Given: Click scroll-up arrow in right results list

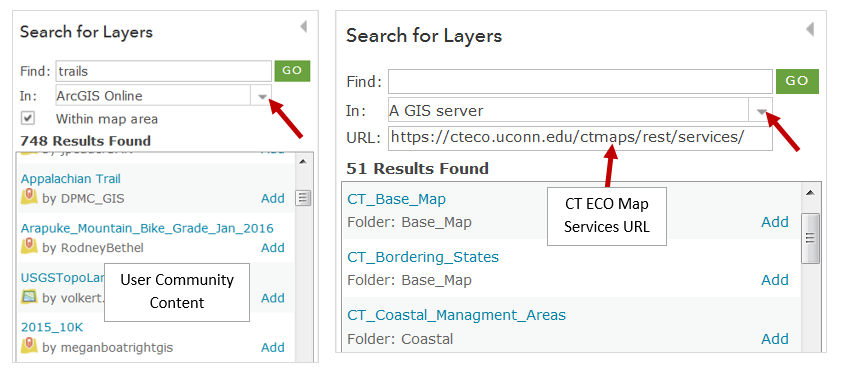Looking at the screenshot, I should pyautogui.click(x=810, y=192).
